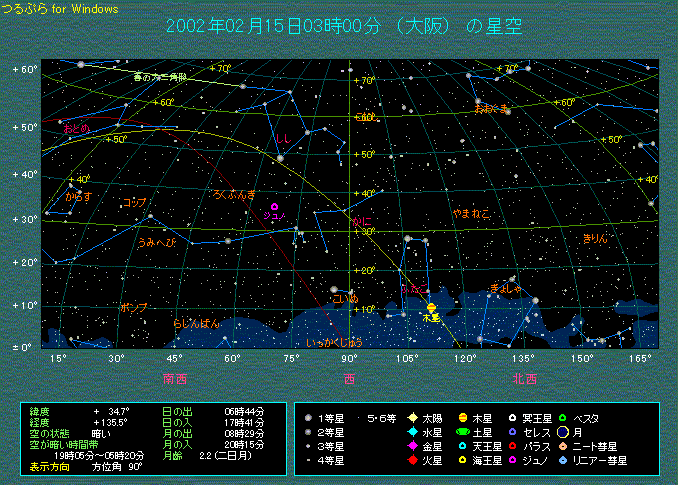
Task: Click the 西 (West) direction label
Action: coord(350,378)
